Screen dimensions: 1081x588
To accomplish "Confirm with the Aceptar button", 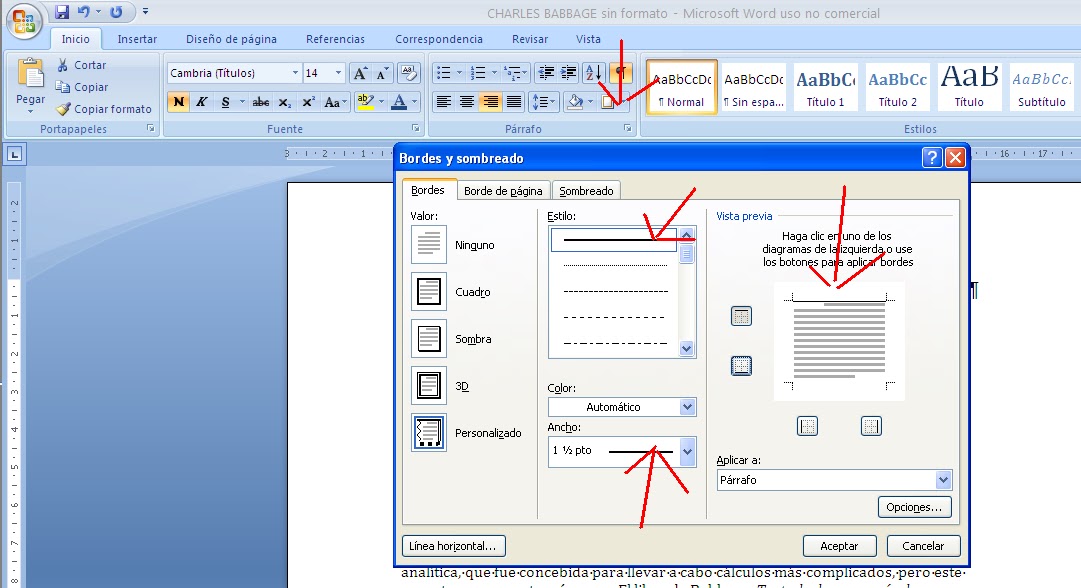I will pyautogui.click(x=839, y=546).
